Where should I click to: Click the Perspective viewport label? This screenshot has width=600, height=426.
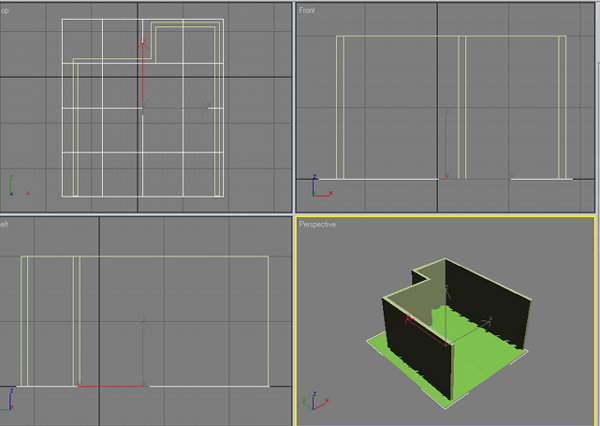(x=317, y=225)
